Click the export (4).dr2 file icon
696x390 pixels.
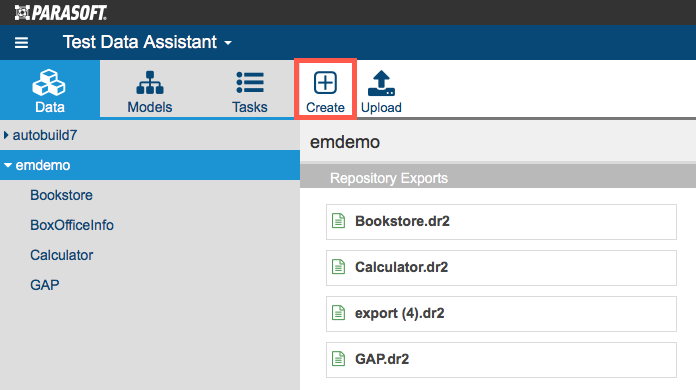coord(339,313)
